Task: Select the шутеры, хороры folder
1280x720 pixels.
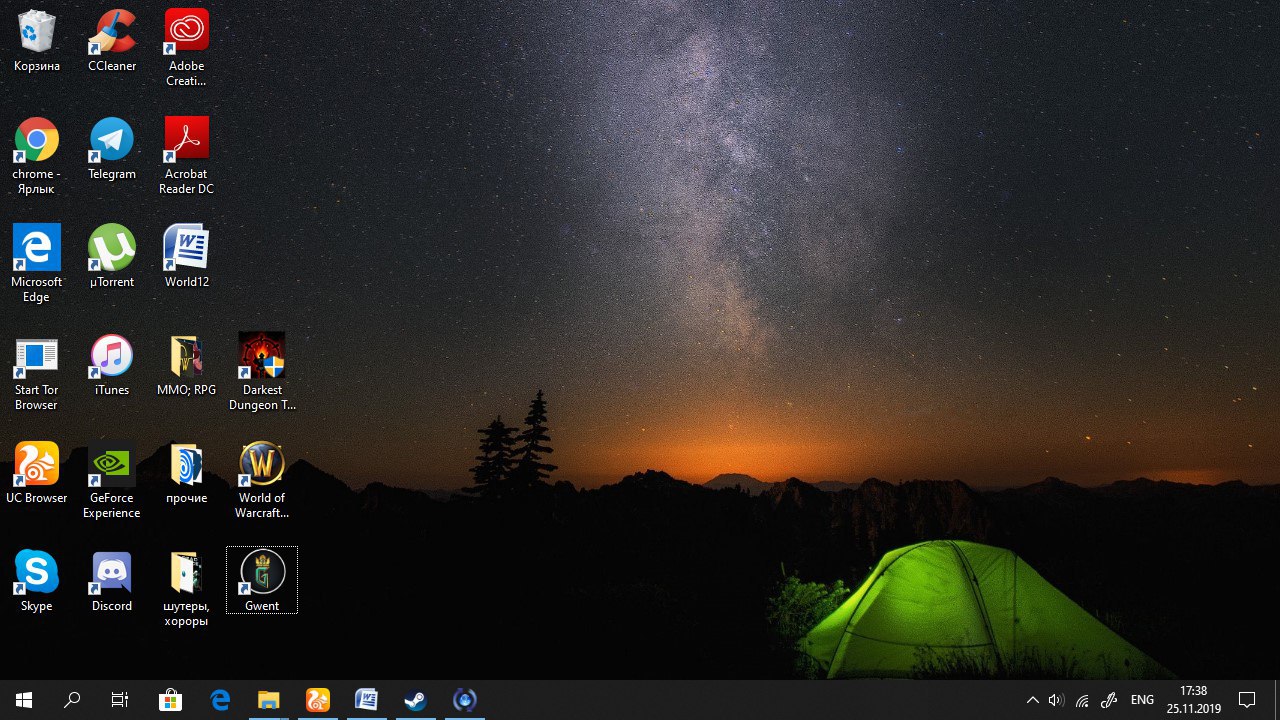Action: pos(186,588)
